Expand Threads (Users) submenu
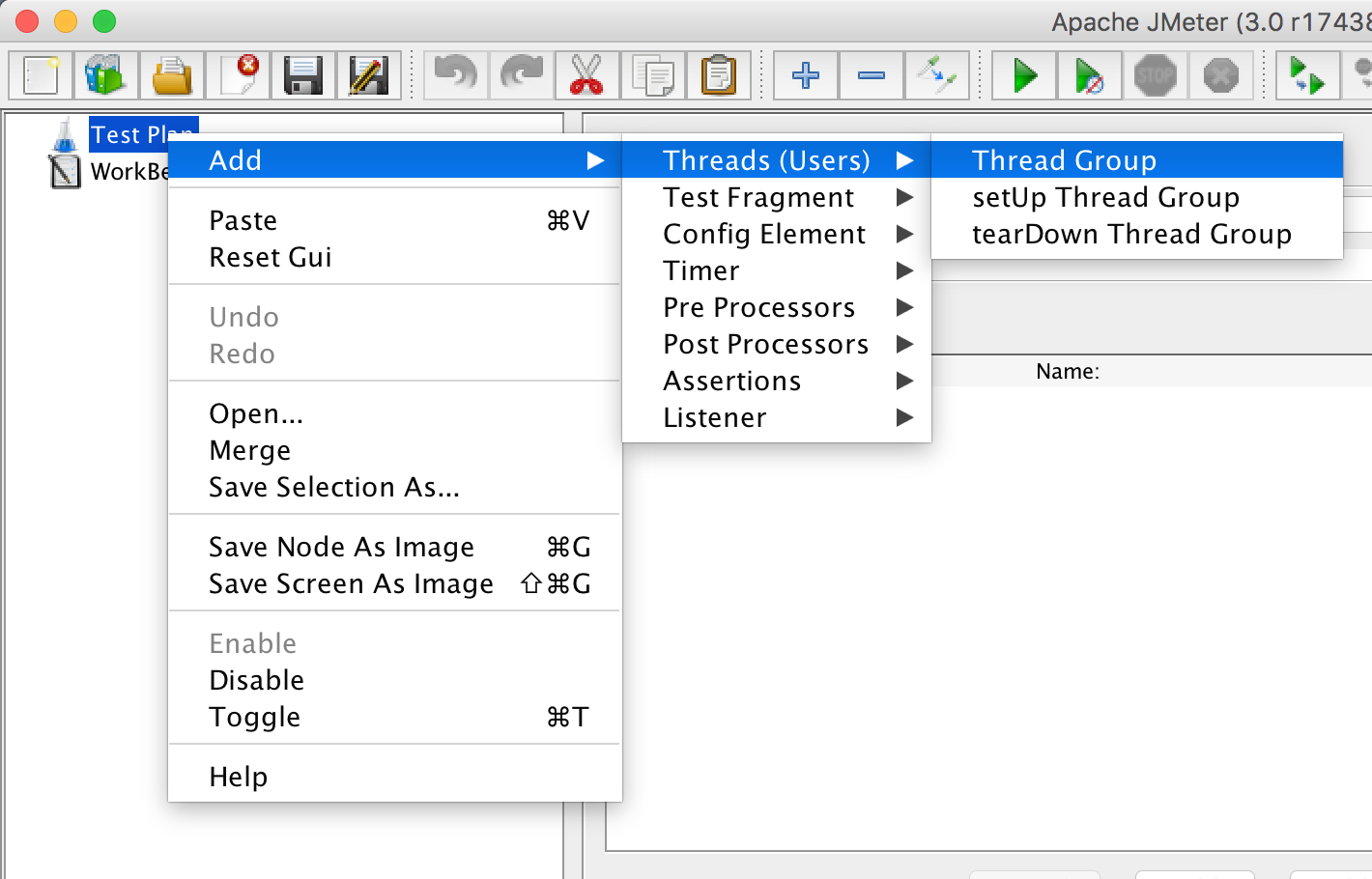Screen dimensions: 1372x879 [777, 160]
